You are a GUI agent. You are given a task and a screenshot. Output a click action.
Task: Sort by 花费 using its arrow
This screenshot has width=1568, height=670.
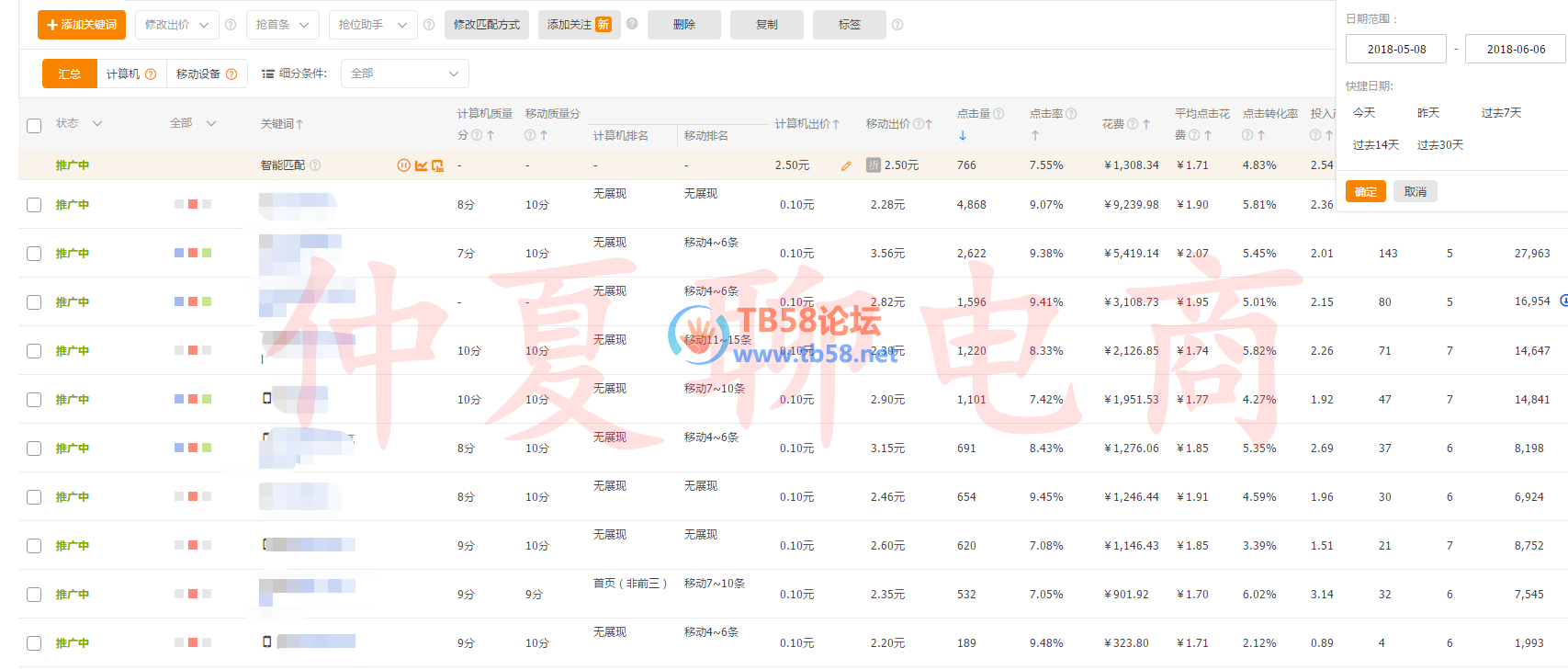point(1146,124)
